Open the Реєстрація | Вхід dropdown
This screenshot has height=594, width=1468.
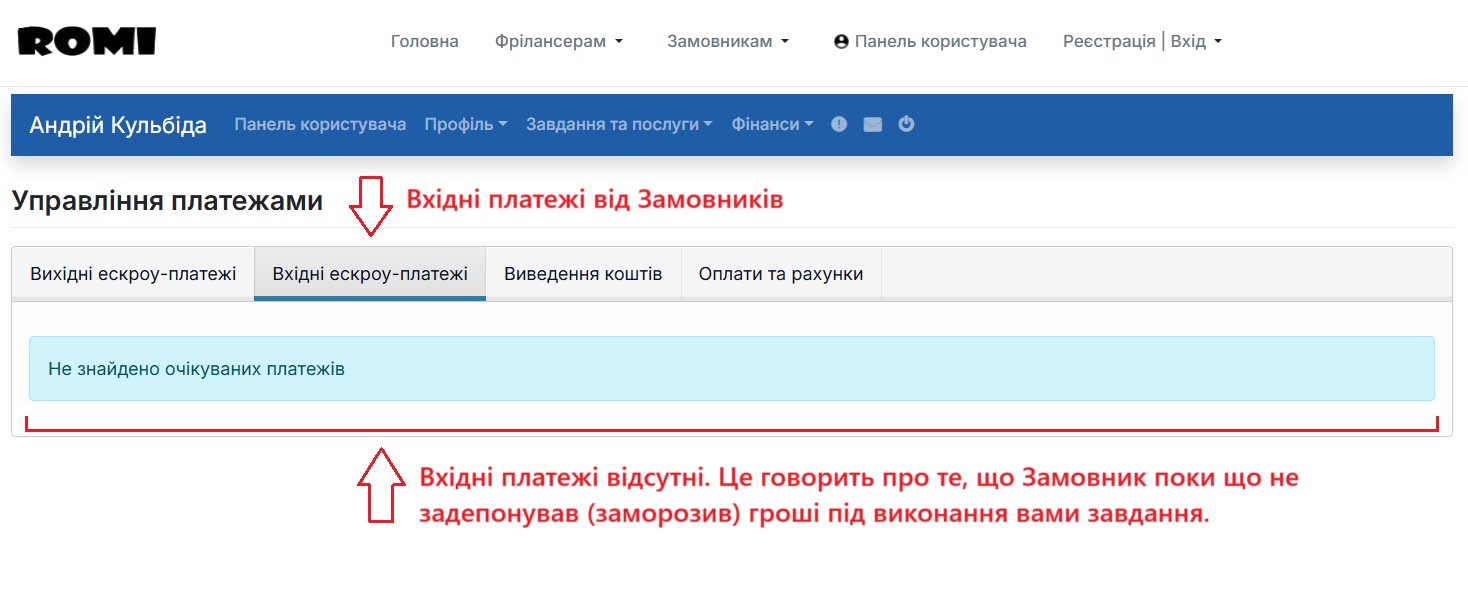1142,42
